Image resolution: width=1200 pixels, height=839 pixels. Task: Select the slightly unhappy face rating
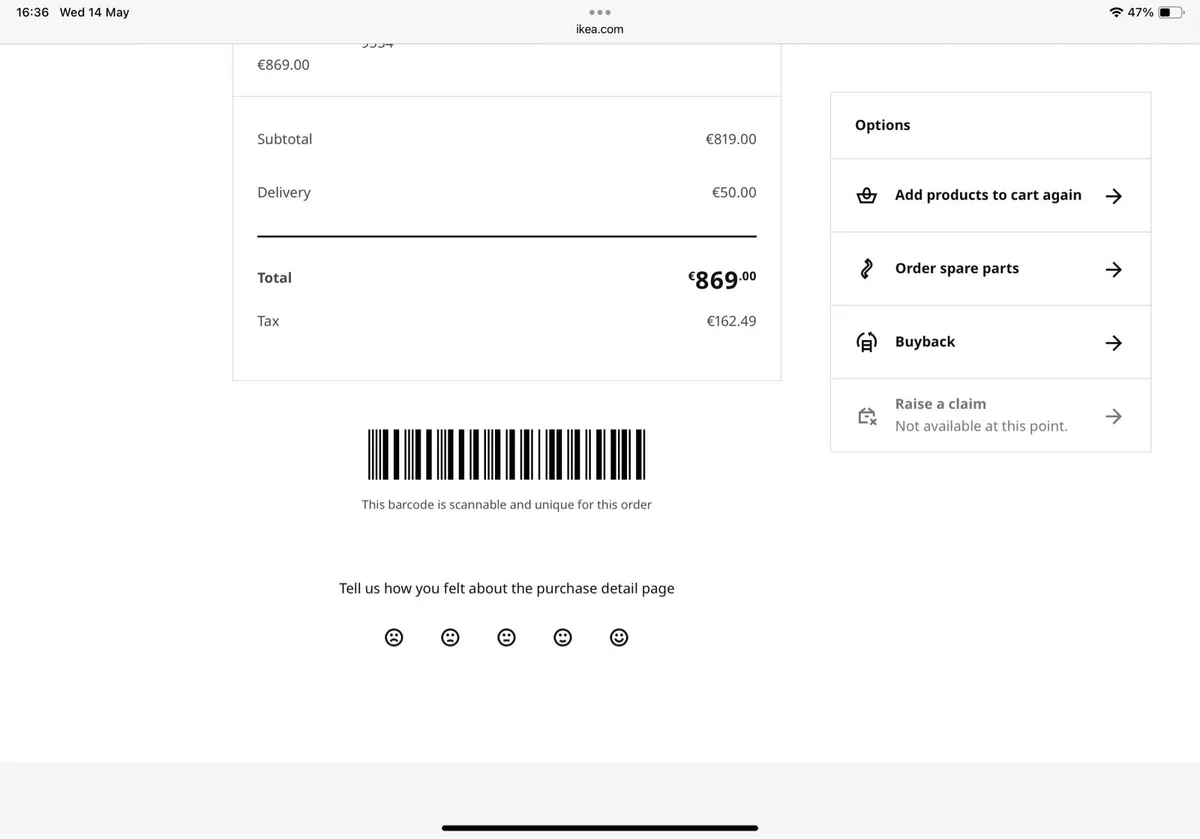click(x=450, y=637)
